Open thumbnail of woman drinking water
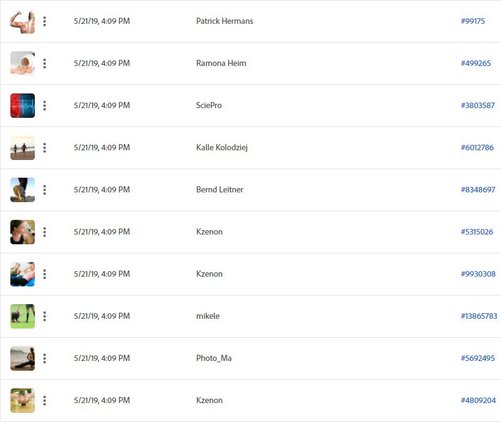501x422 pixels. (23, 232)
